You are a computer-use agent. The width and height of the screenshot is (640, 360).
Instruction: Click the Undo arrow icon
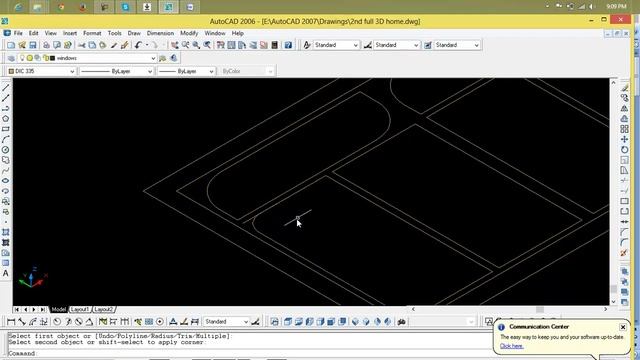click(138, 45)
